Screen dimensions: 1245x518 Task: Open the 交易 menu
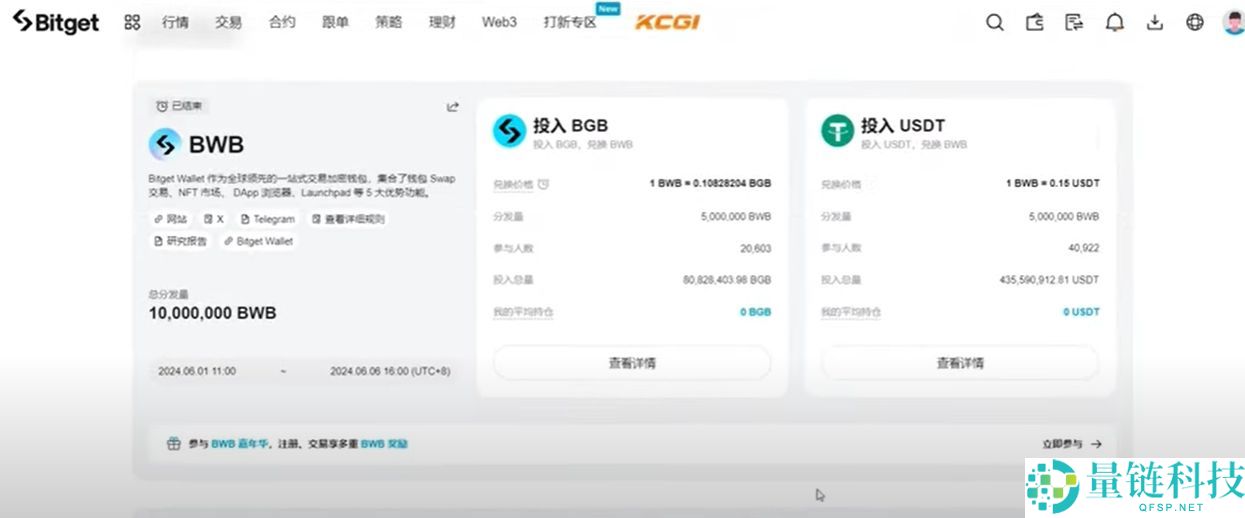point(228,22)
